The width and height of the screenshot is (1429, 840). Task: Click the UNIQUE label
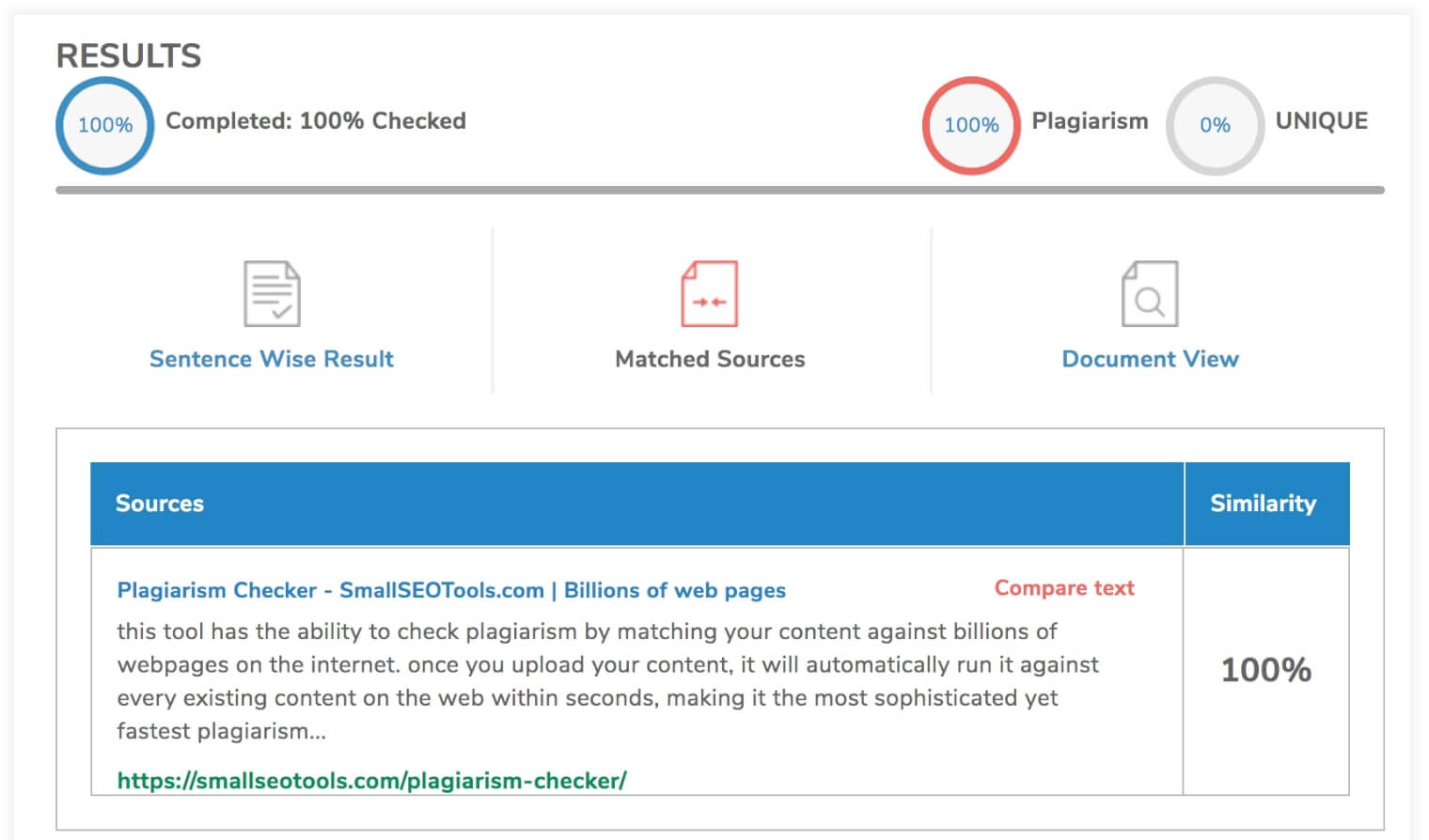tap(1321, 121)
